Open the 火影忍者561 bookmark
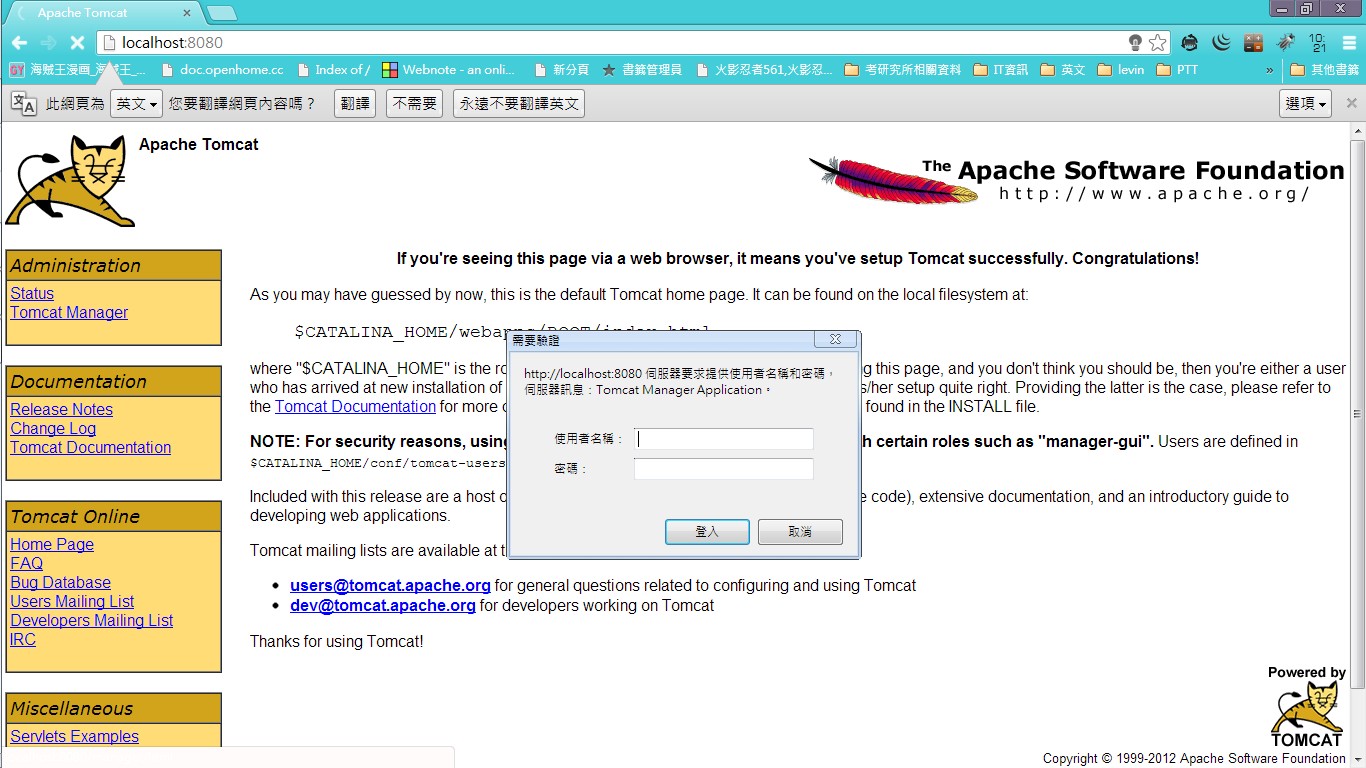Viewport: 1366px width, 768px height. point(764,70)
